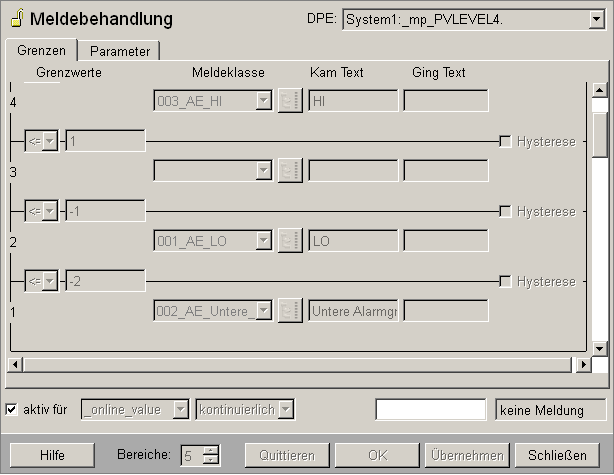Click the Schließen button
Screen dimensions: 614x475
(x=557, y=455)
